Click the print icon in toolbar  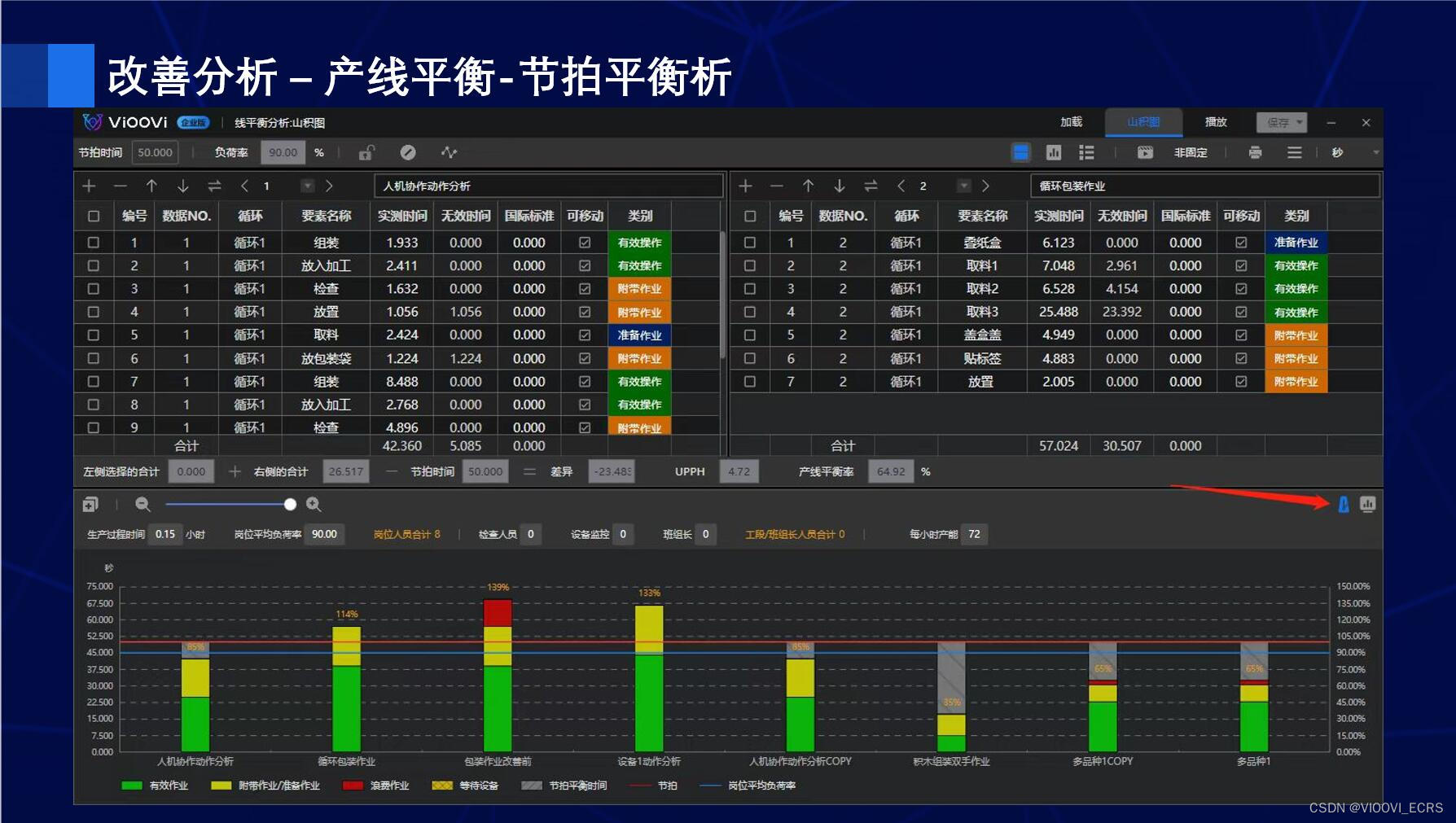(1255, 152)
